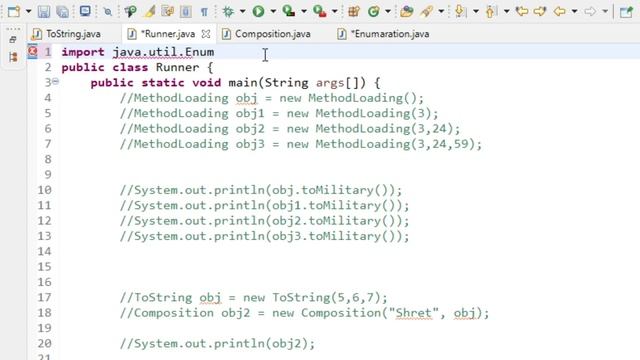Expand the Forward history dropdown arrow
The width and height of the screenshot is (640, 360).
(605, 11)
